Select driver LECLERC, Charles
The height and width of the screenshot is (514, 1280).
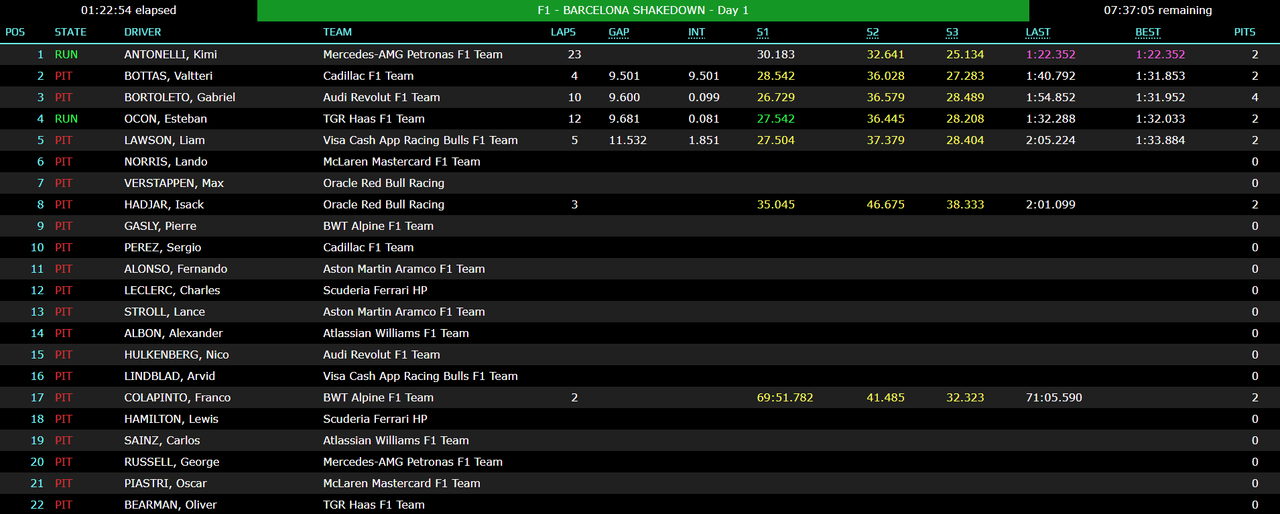(x=172, y=291)
